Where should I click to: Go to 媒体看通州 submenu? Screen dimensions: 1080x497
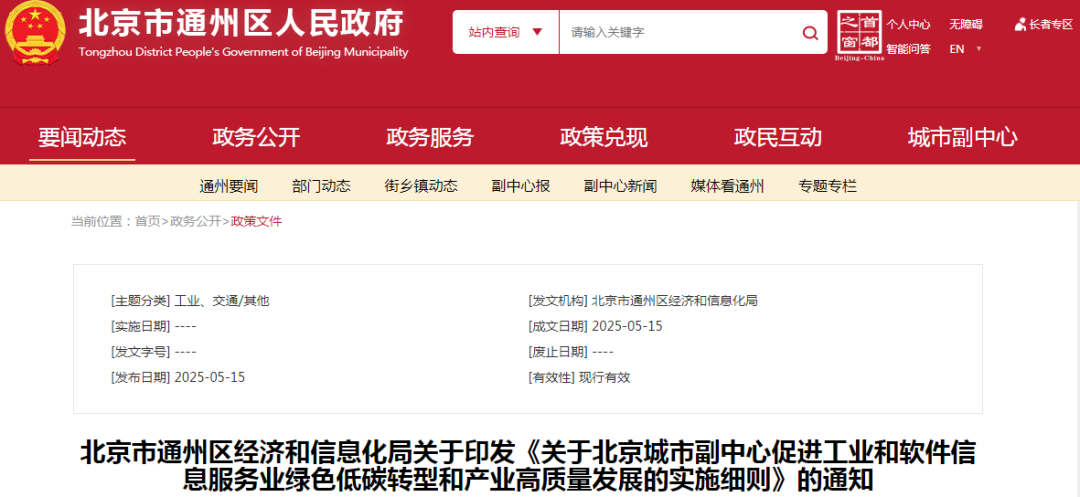[727, 186]
